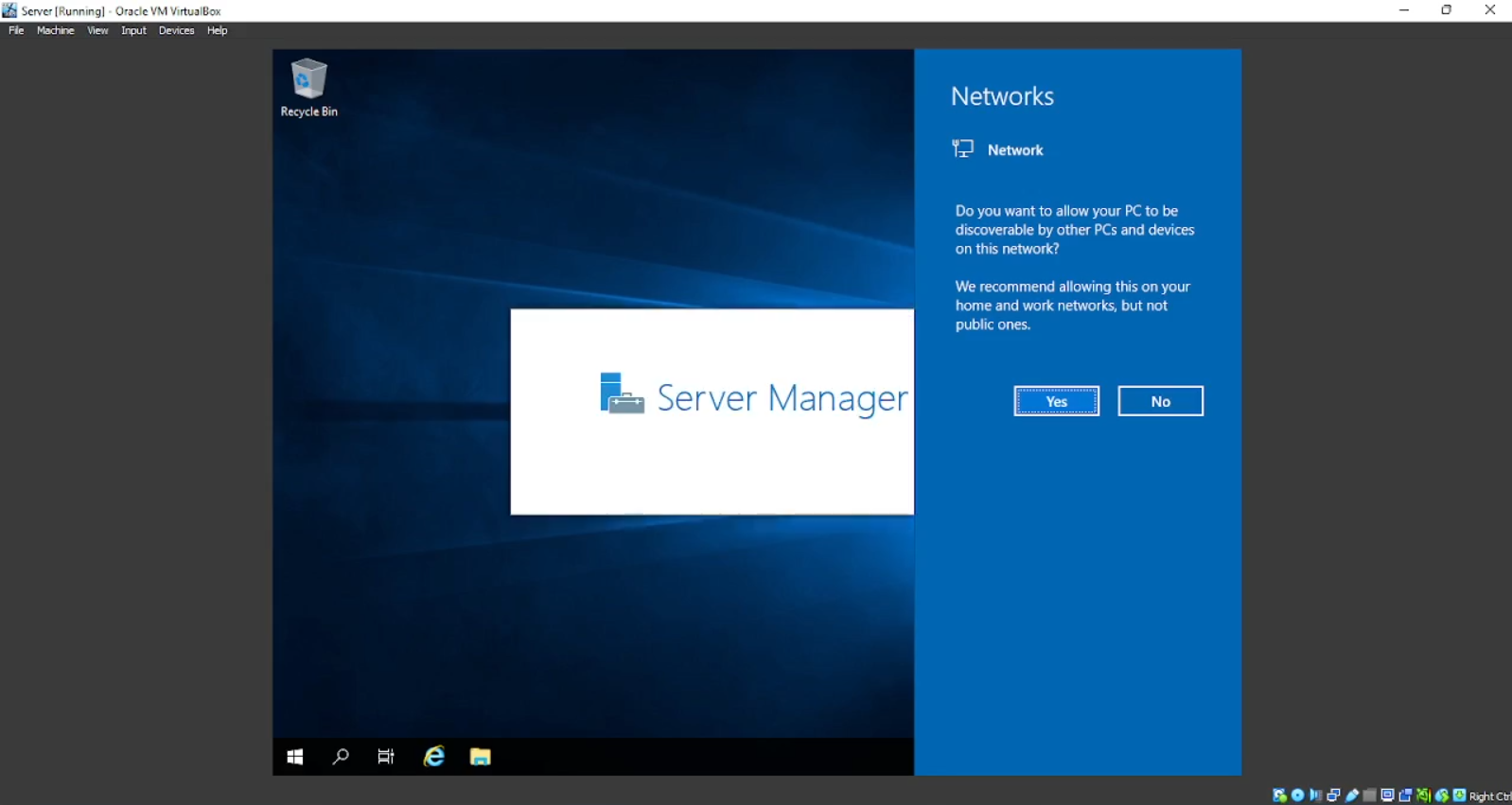Launch Internet Explorer from the taskbar
Image resolution: width=1512 pixels, height=805 pixels.
point(433,757)
